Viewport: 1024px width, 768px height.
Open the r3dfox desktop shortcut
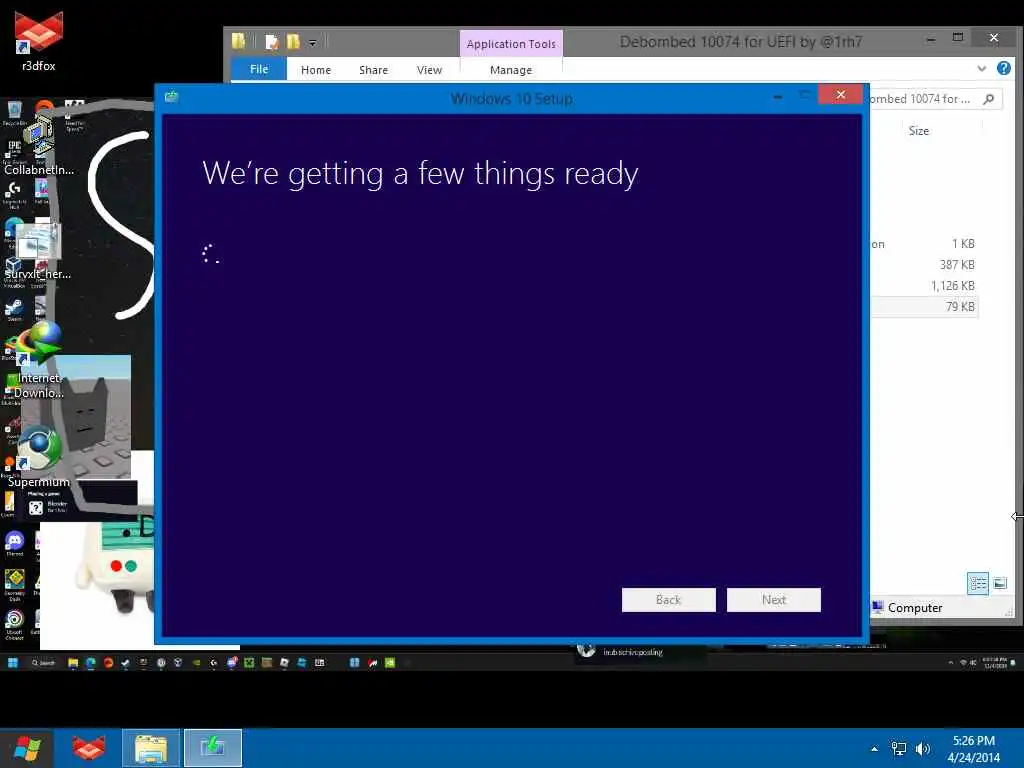(x=39, y=40)
